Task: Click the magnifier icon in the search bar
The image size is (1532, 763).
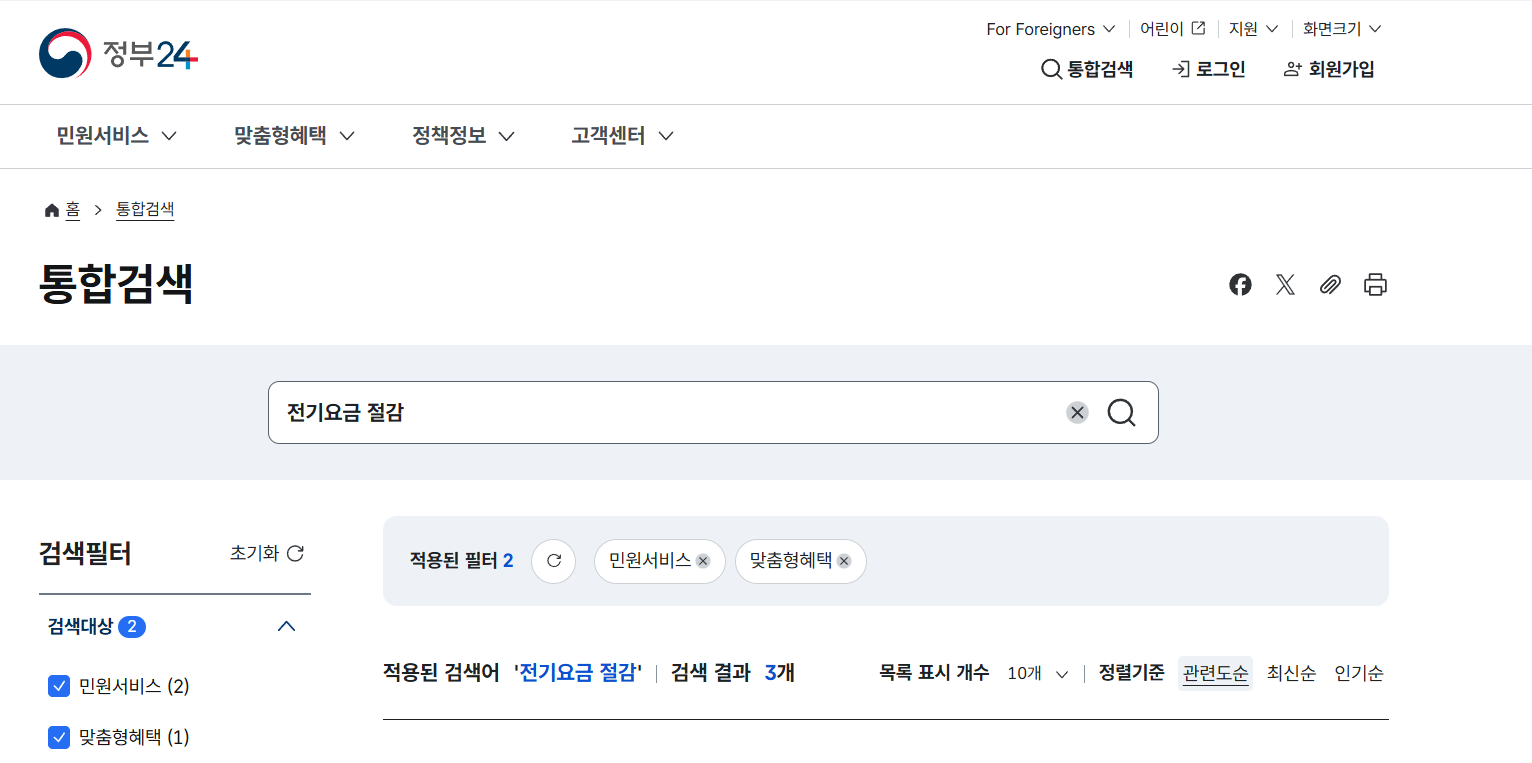Action: 1121,412
